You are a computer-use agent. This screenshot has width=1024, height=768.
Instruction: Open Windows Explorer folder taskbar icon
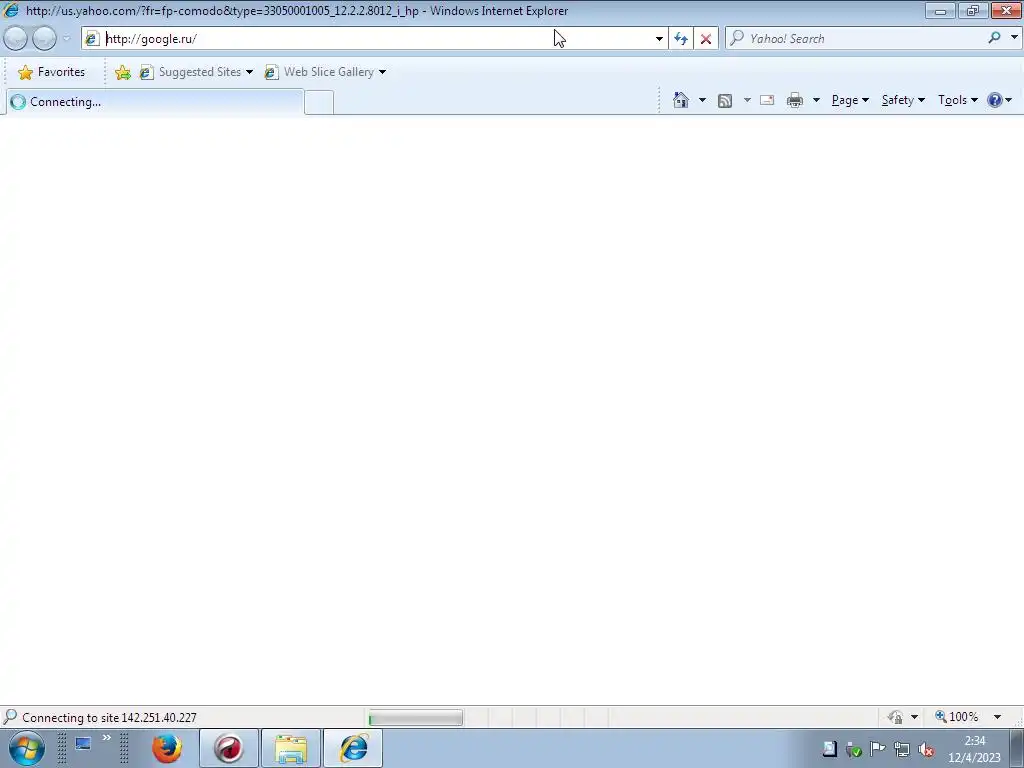(x=291, y=748)
